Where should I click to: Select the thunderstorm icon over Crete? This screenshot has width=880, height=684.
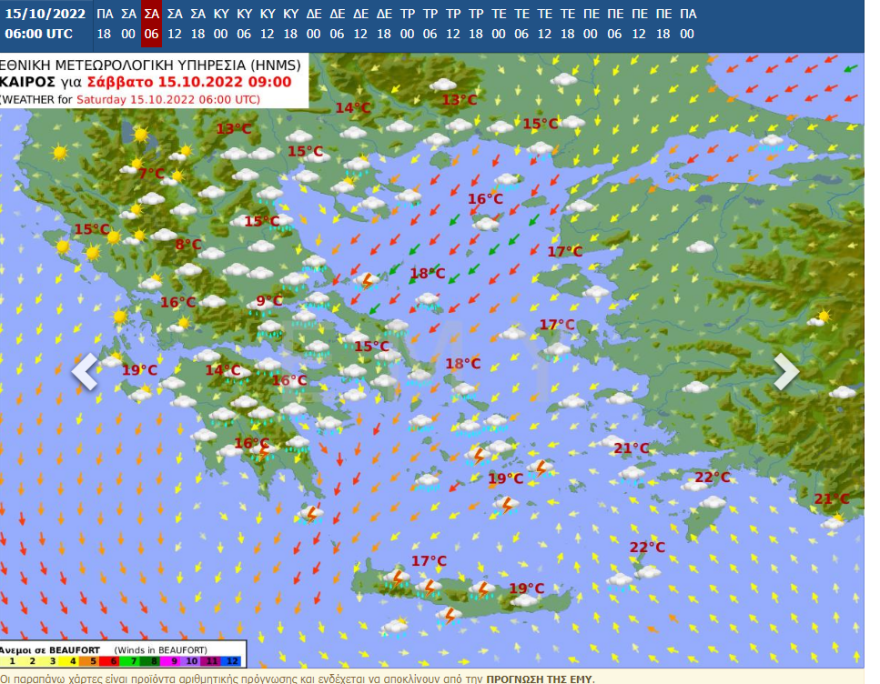tap(430, 587)
